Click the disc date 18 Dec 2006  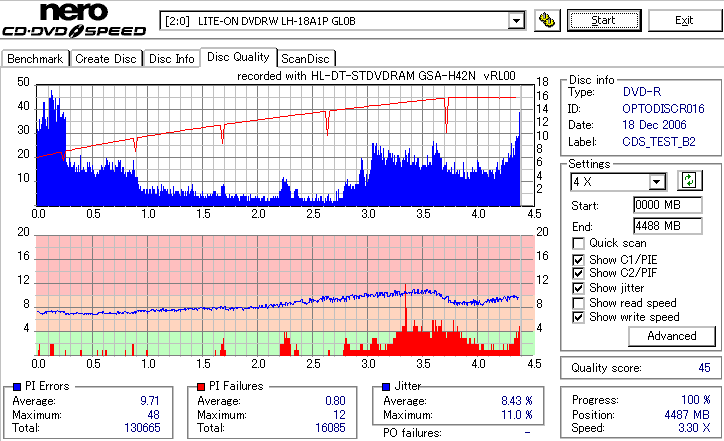click(654, 125)
